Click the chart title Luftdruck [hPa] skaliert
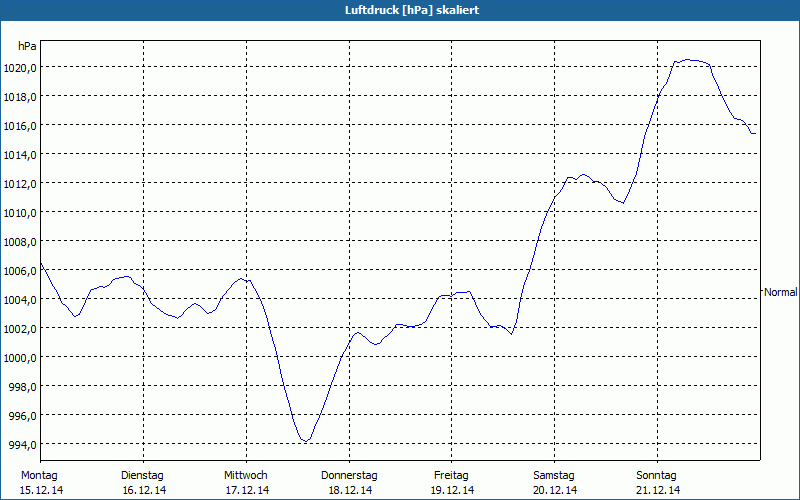This screenshot has height=500, width=800. tap(412, 10)
